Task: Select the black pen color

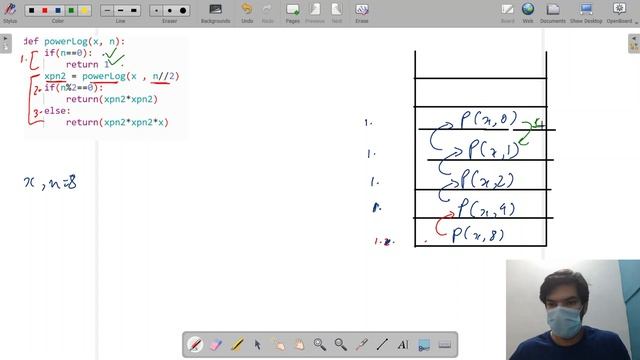Action: click(x=31, y=11)
